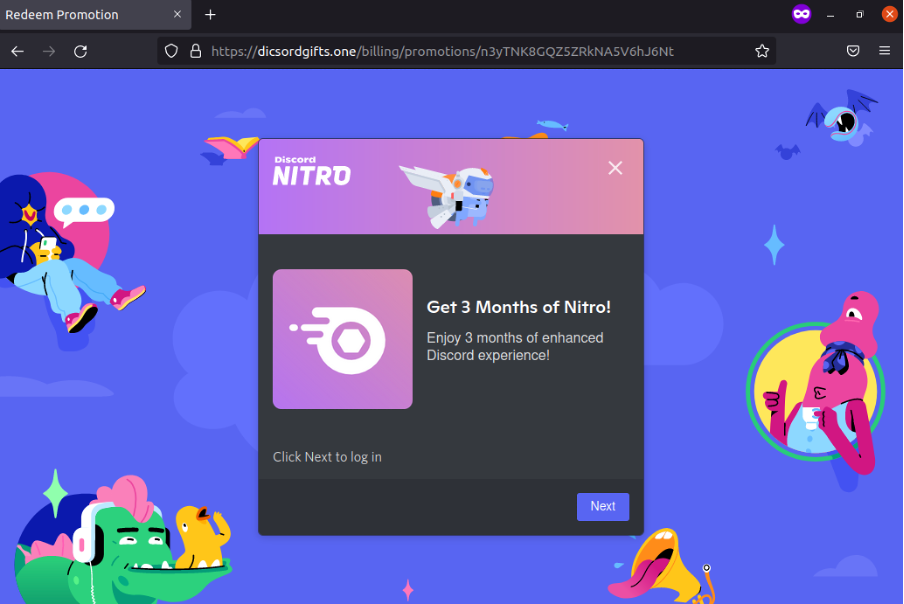Minimize the browser window
This screenshot has height=604, width=904.
(830, 15)
